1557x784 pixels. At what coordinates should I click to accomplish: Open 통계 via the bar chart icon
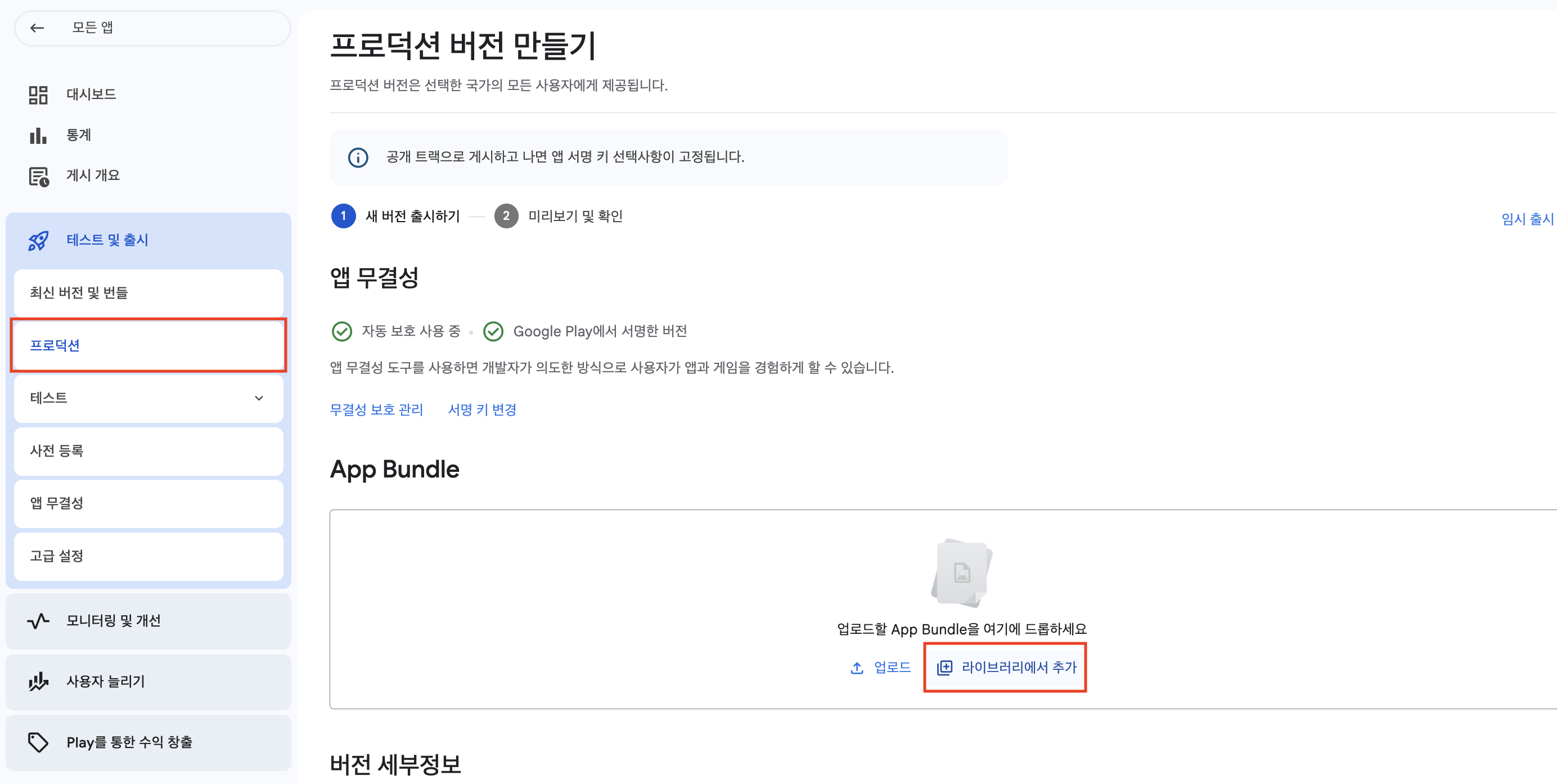[x=38, y=135]
